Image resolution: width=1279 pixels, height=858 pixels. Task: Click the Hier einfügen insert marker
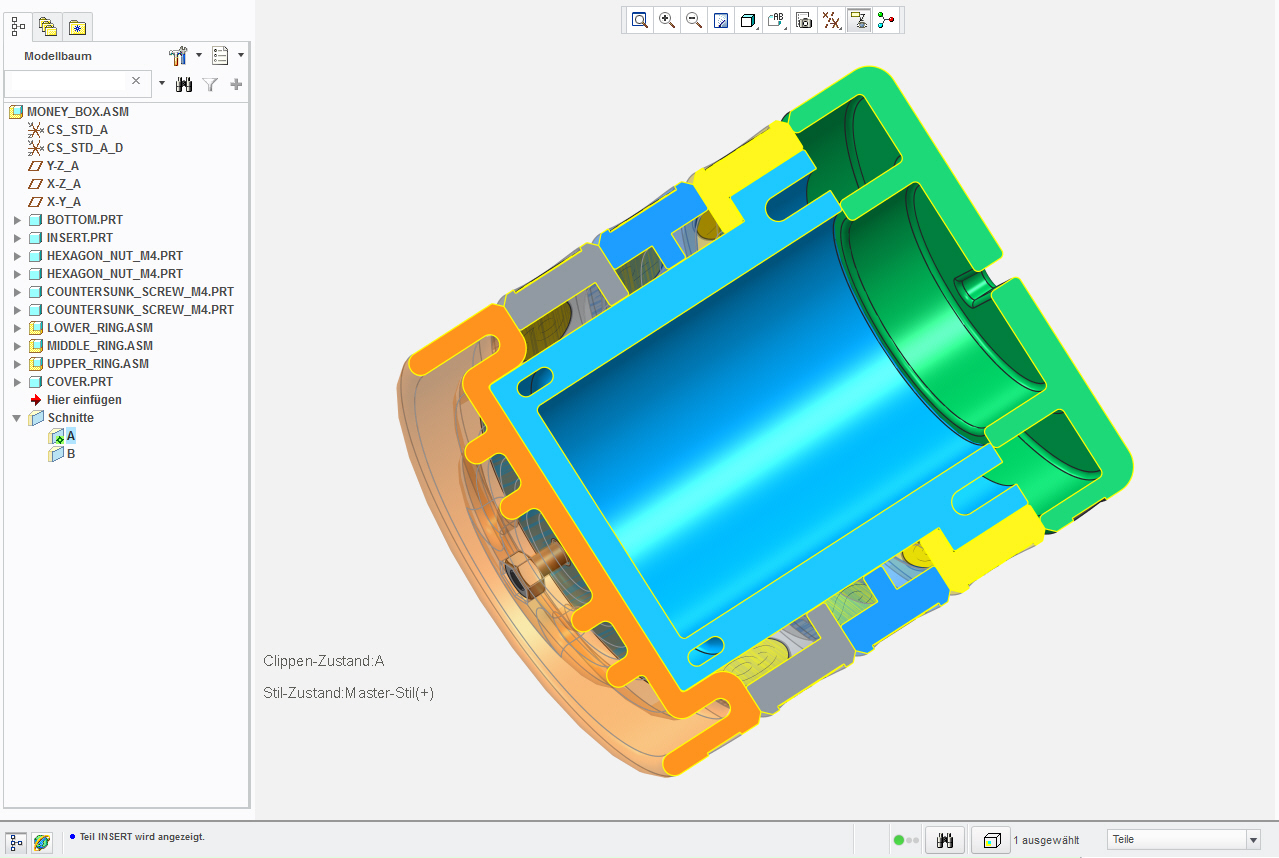pos(84,400)
